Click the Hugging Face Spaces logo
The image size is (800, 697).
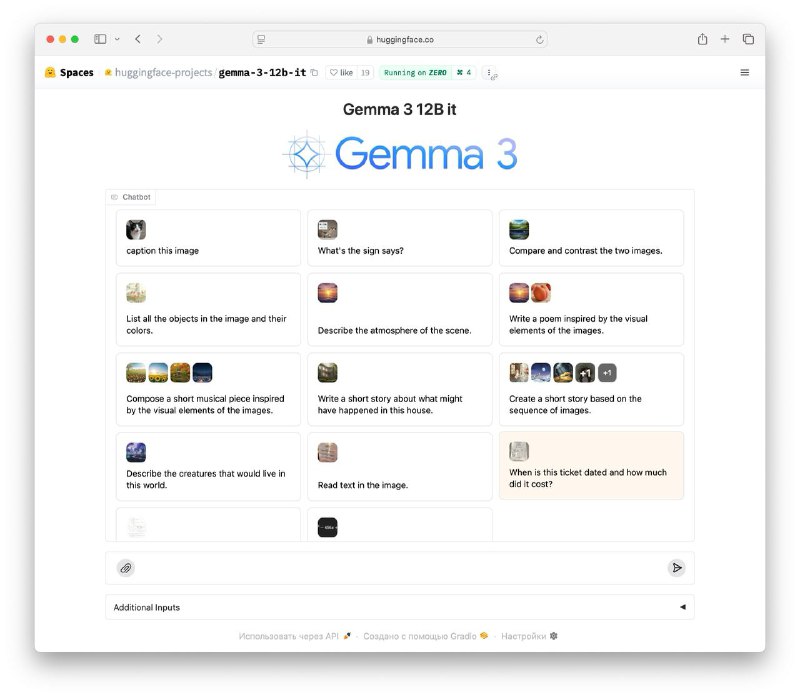tap(50, 72)
